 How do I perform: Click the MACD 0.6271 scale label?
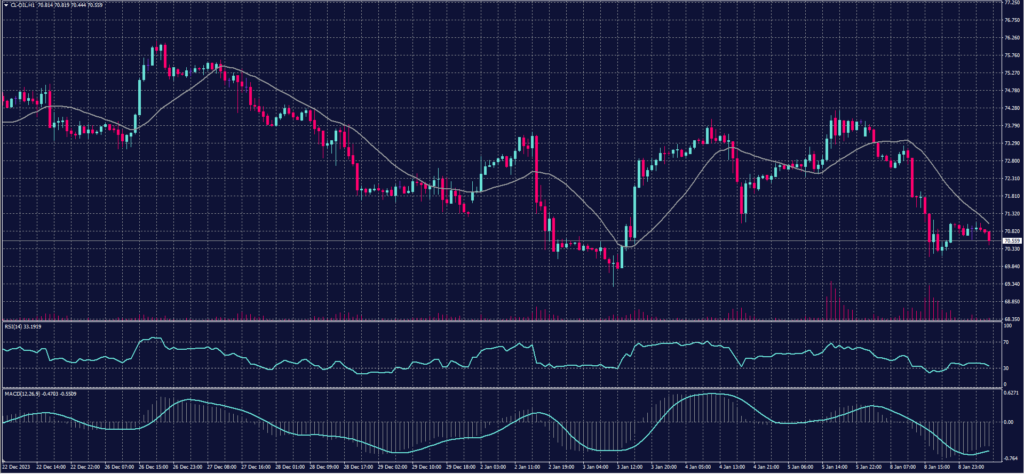point(1011,394)
